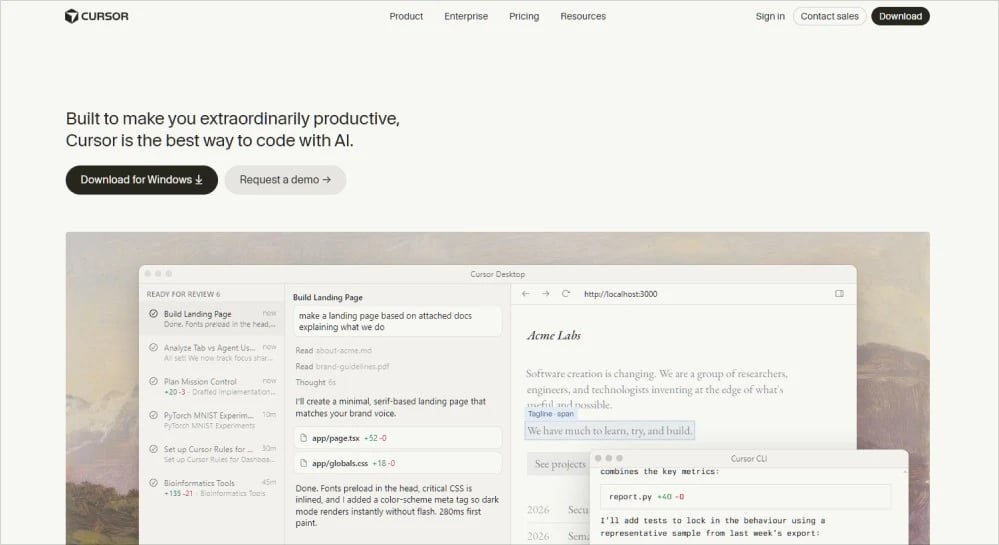Click the Cursor logo in header
This screenshot has width=999, height=545.
97,16
